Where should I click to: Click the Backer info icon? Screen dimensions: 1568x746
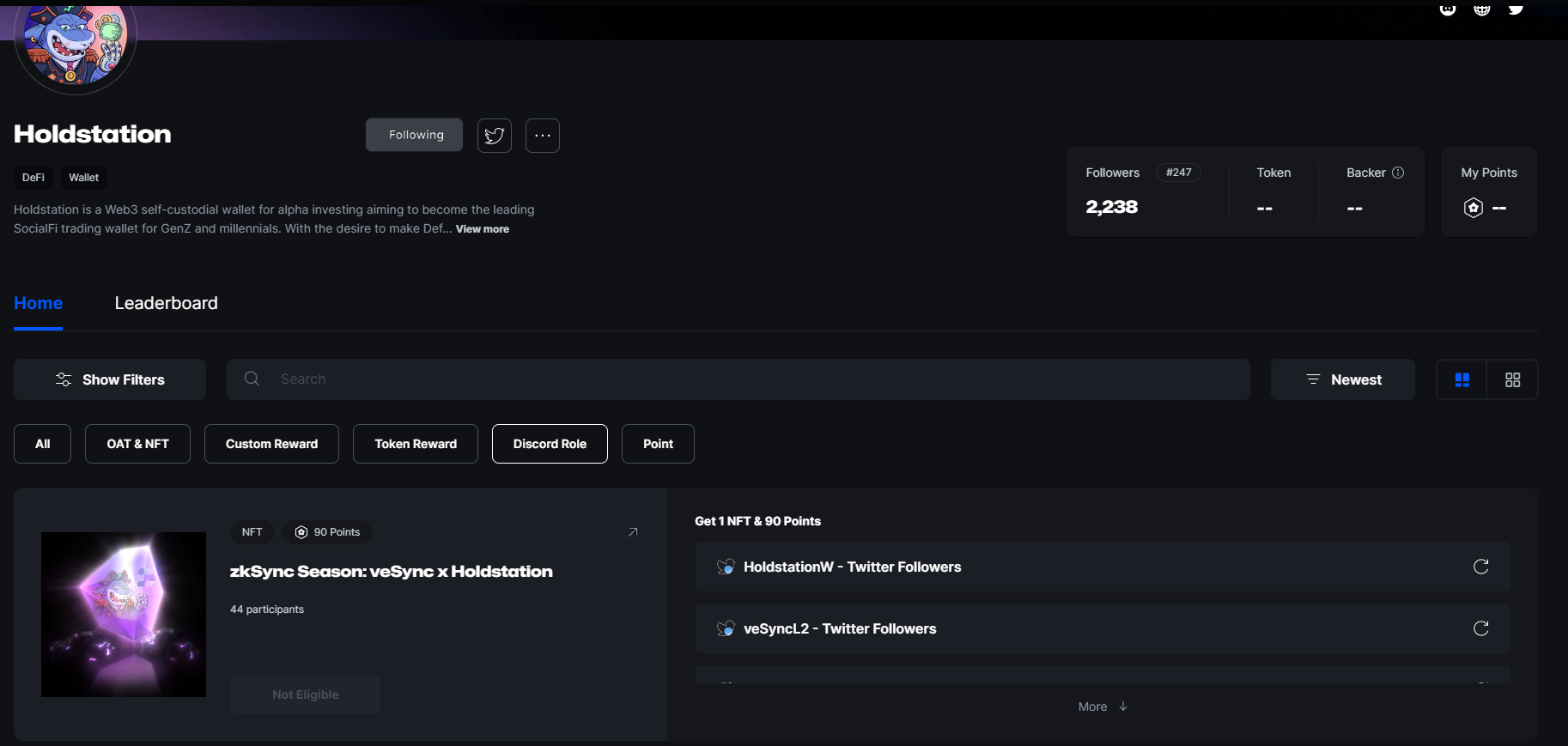1398,173
